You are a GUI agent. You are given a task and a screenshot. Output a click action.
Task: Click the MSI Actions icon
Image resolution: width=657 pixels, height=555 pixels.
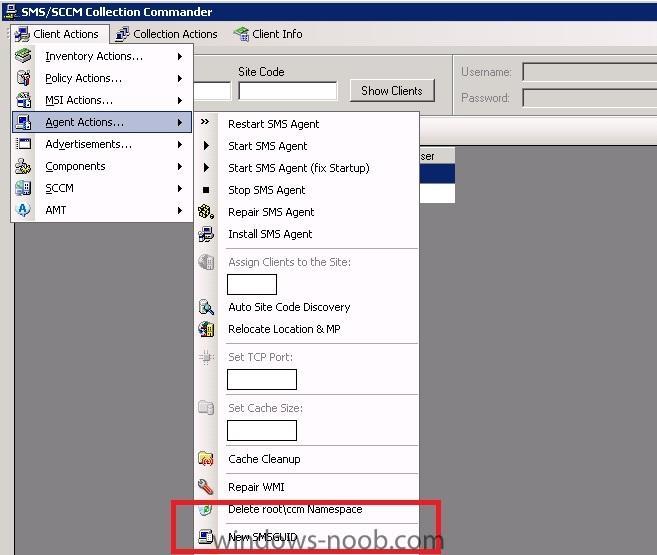pyautogui.click(x=23, y=100)
